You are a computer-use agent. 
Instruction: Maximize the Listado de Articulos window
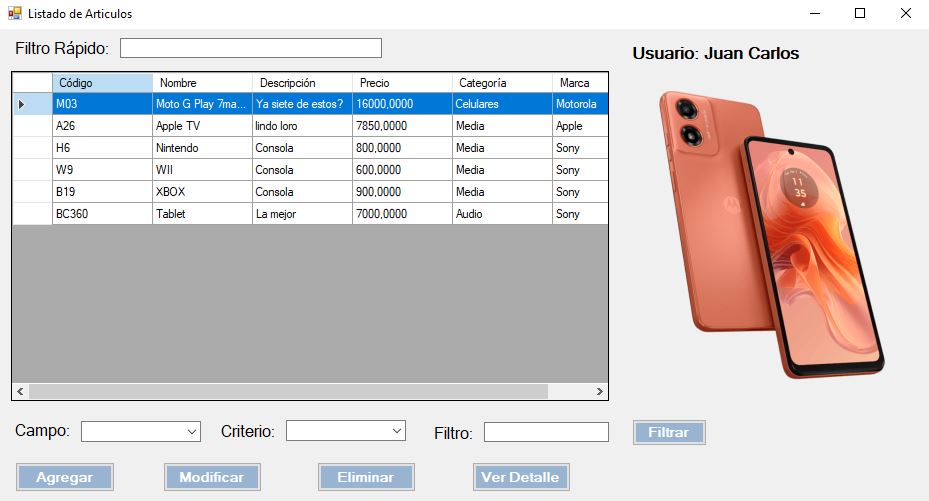coord(859,14)
